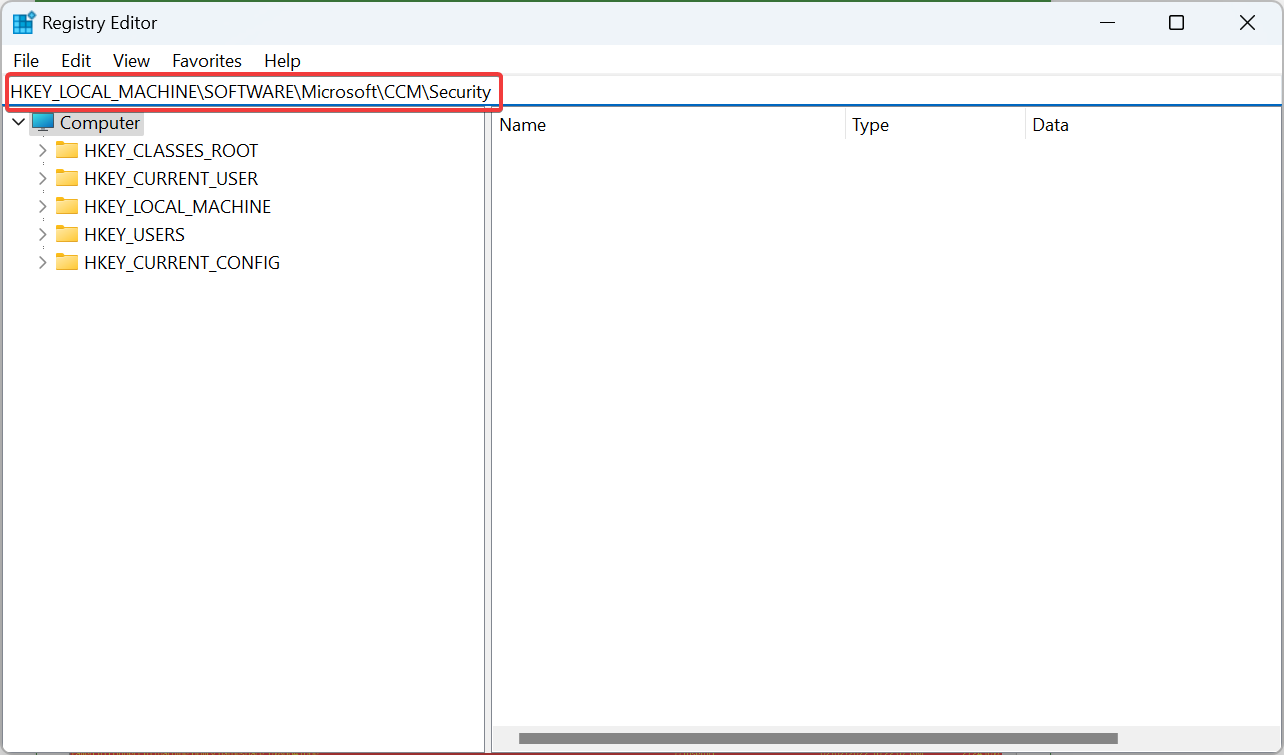Select HKEY_CLASSES_ROOT key
The image size is (1284, 755).
[171, 151]
